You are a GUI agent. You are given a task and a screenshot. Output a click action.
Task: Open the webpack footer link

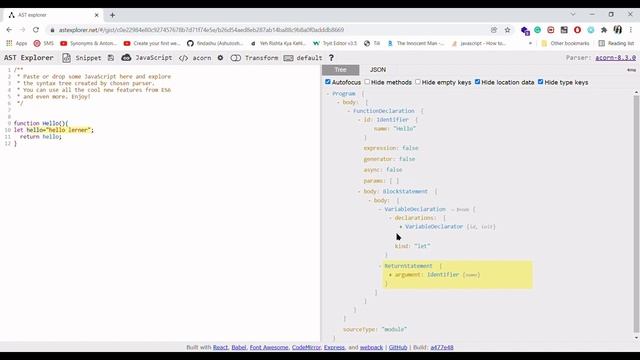point(371,347)
